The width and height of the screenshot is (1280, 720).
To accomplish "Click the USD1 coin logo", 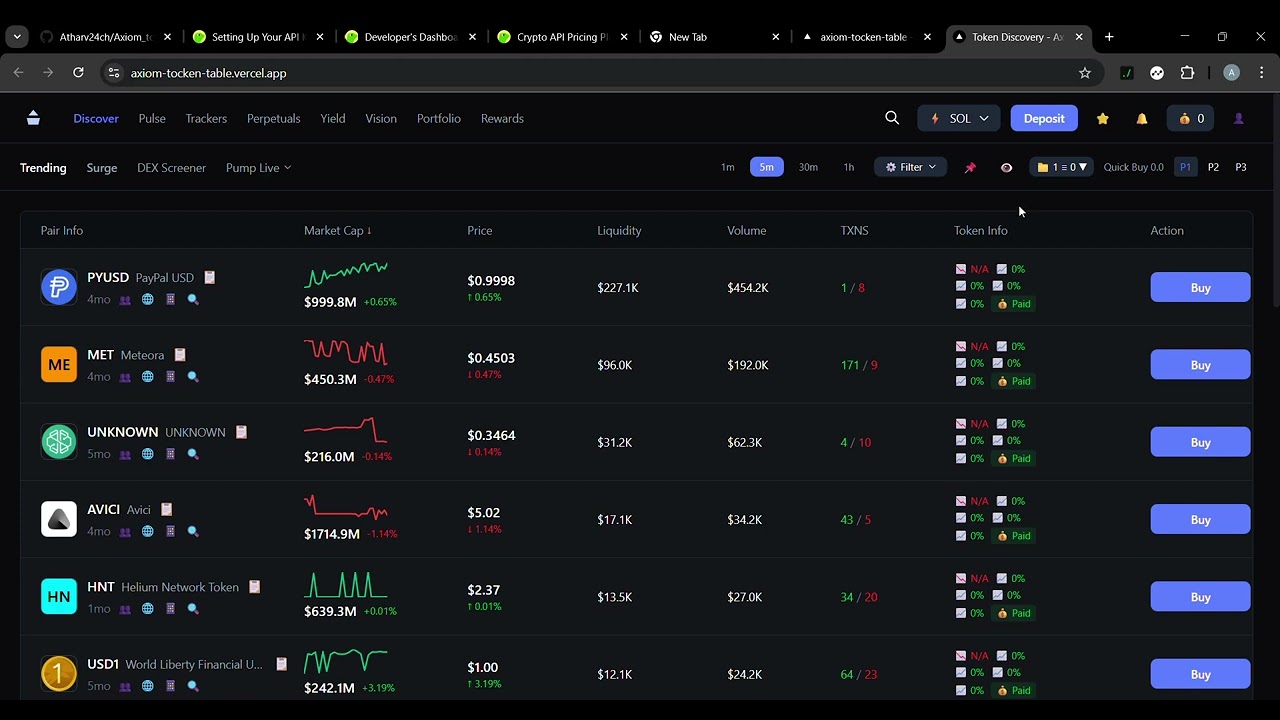I will tap(59, 674).
